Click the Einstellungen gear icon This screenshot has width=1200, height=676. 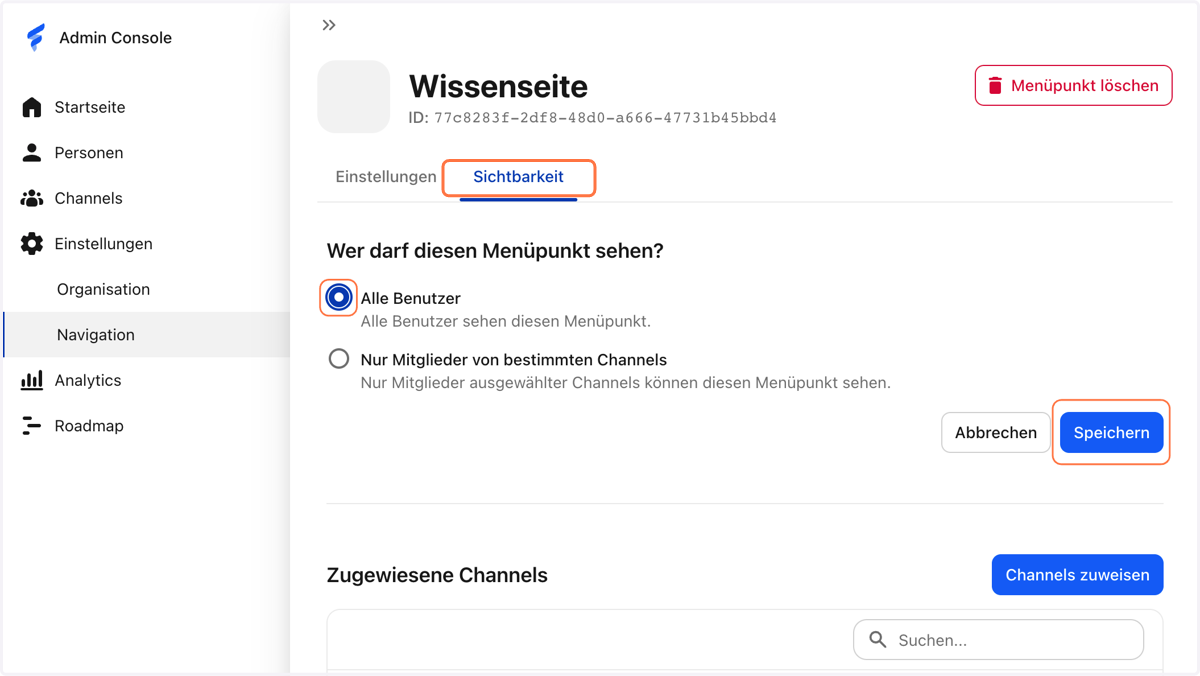tap(32, 243)
